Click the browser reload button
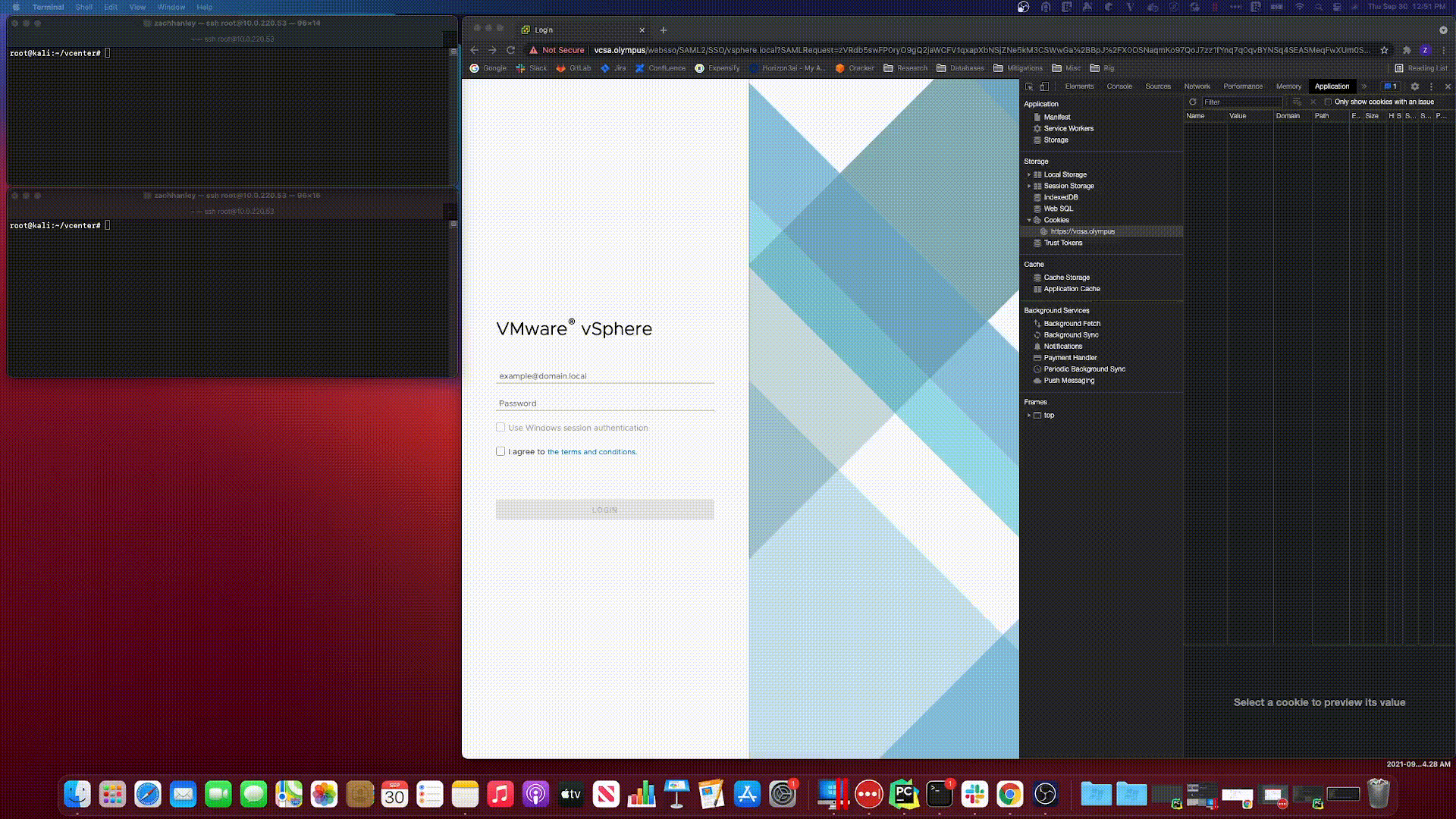1456x819 pixels. pyautogui.click(x=511, y=50)
